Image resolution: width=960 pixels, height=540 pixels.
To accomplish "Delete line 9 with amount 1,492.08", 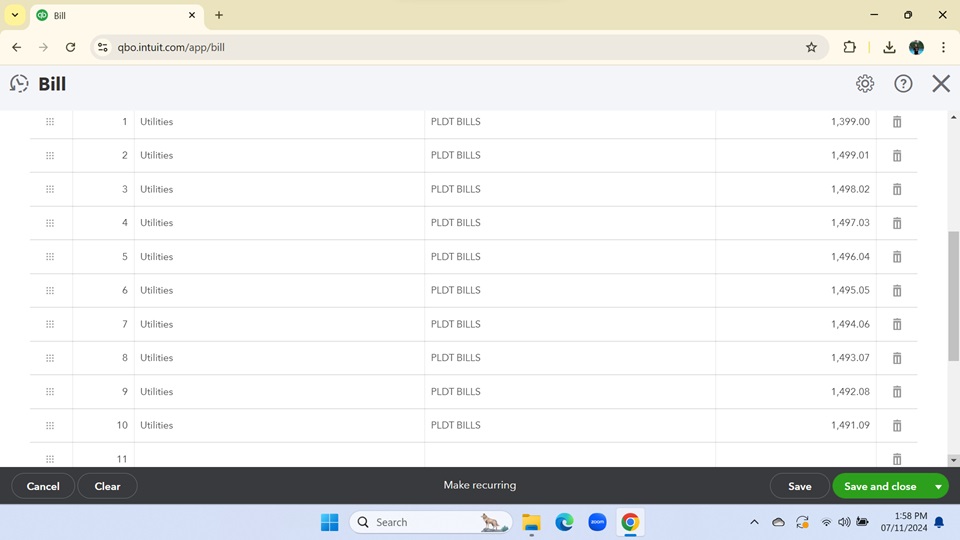I will (x=897, y=391).
